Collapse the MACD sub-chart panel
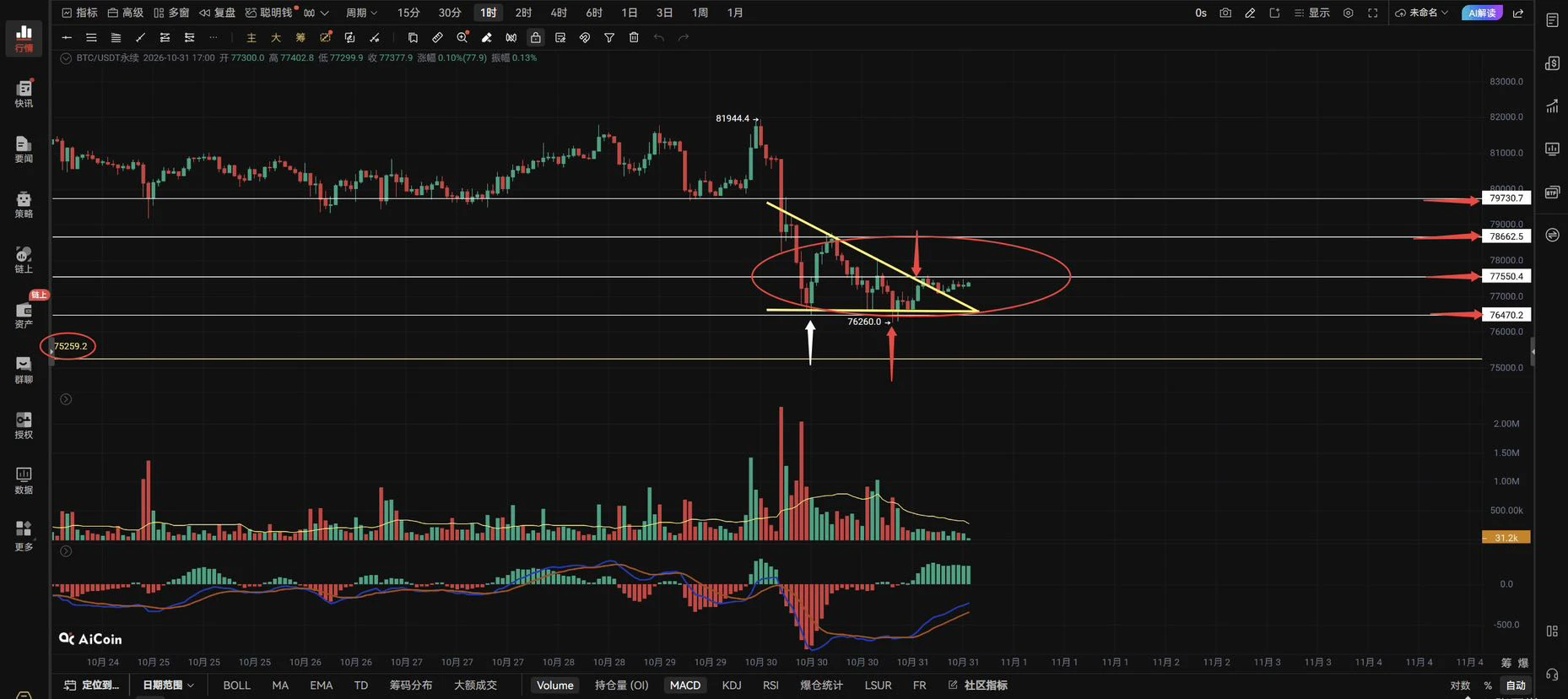Image resolution: width=1568 pixels, height=699 pixels. click(x=66, y=551)
